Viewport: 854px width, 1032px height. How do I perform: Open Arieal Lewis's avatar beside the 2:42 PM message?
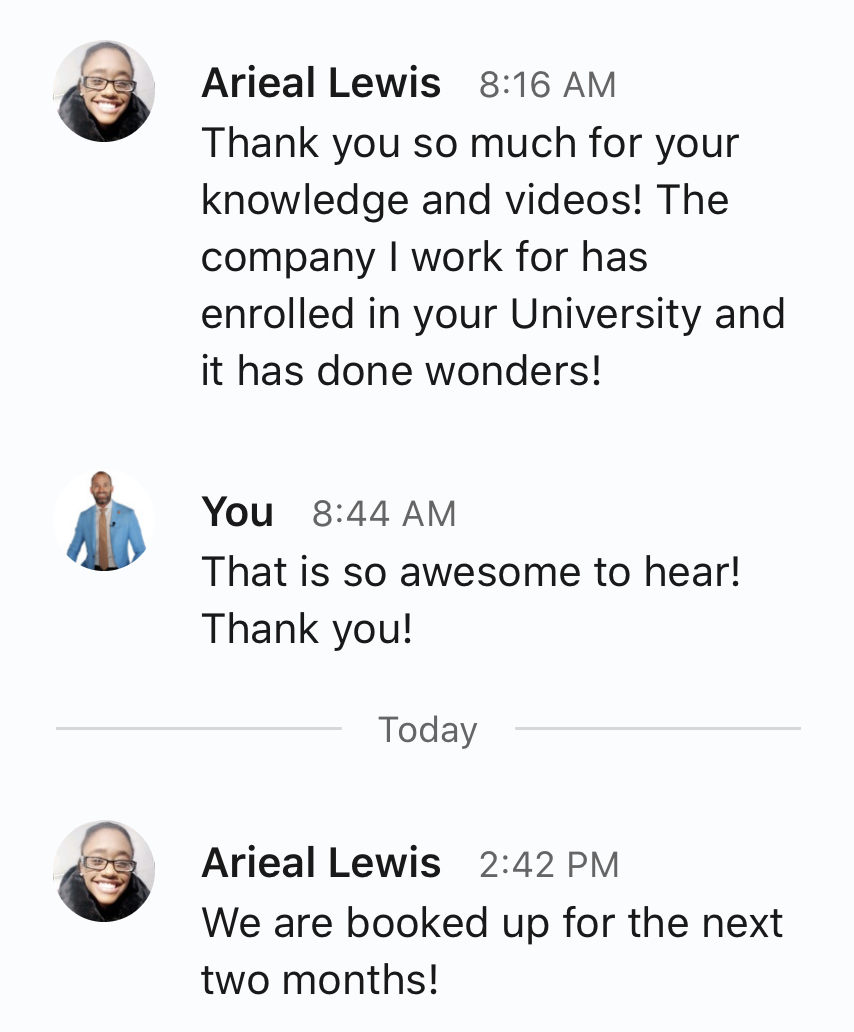pyautogui.click(x=104, y=871)
